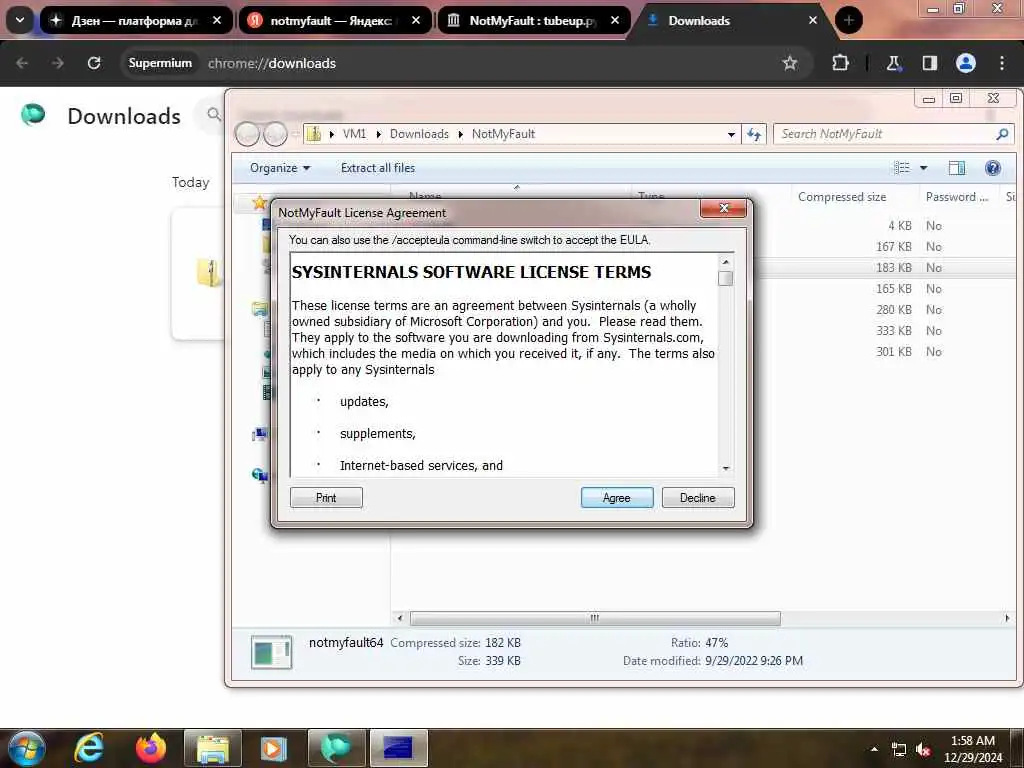Decline the NotMyFault license agreement
The width and height of the screenshot is (1024, 768).
pyautogui.click(x=697, y=498)
